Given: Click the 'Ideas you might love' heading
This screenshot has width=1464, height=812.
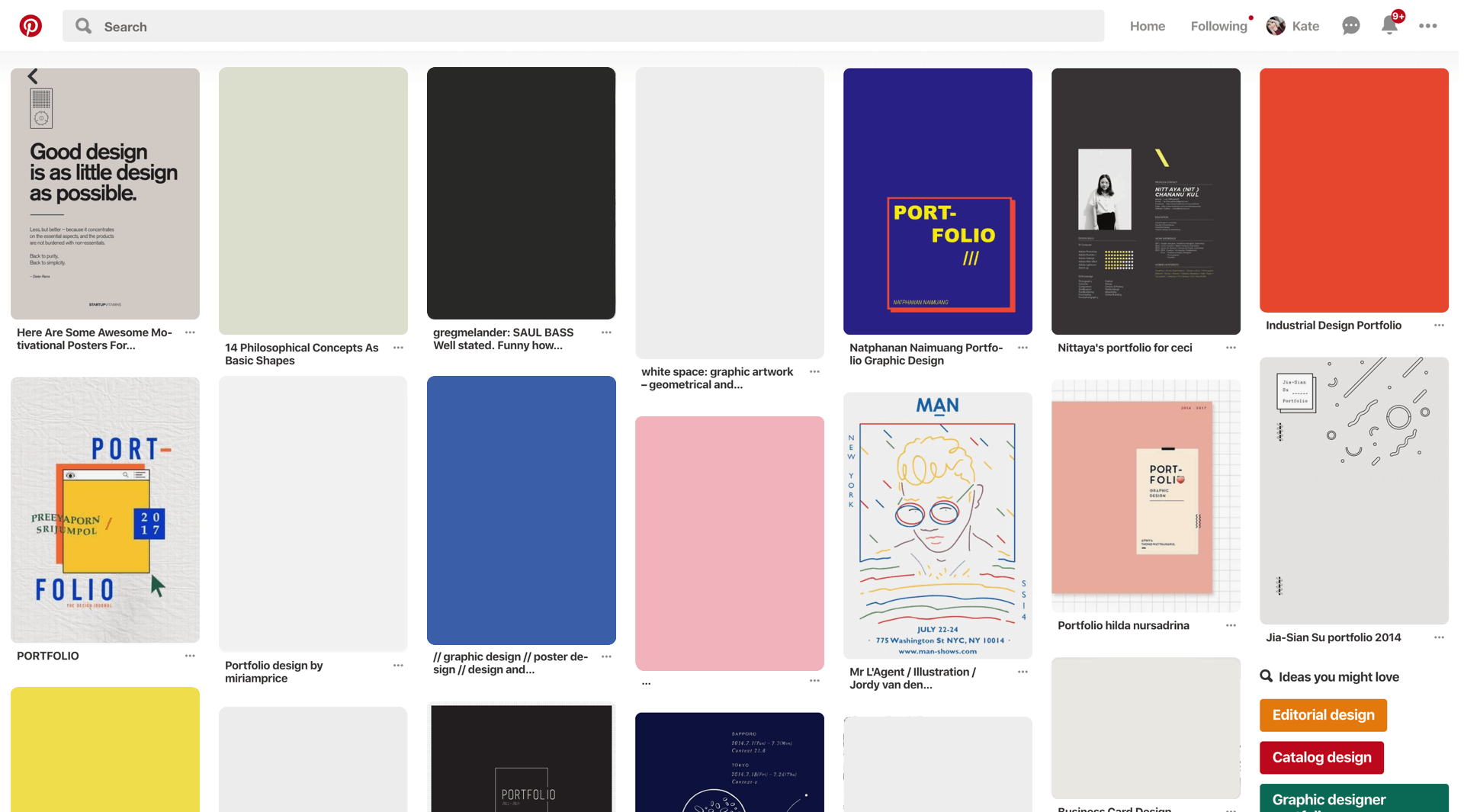Looking at the screenshot, I should pos(1338,677).
